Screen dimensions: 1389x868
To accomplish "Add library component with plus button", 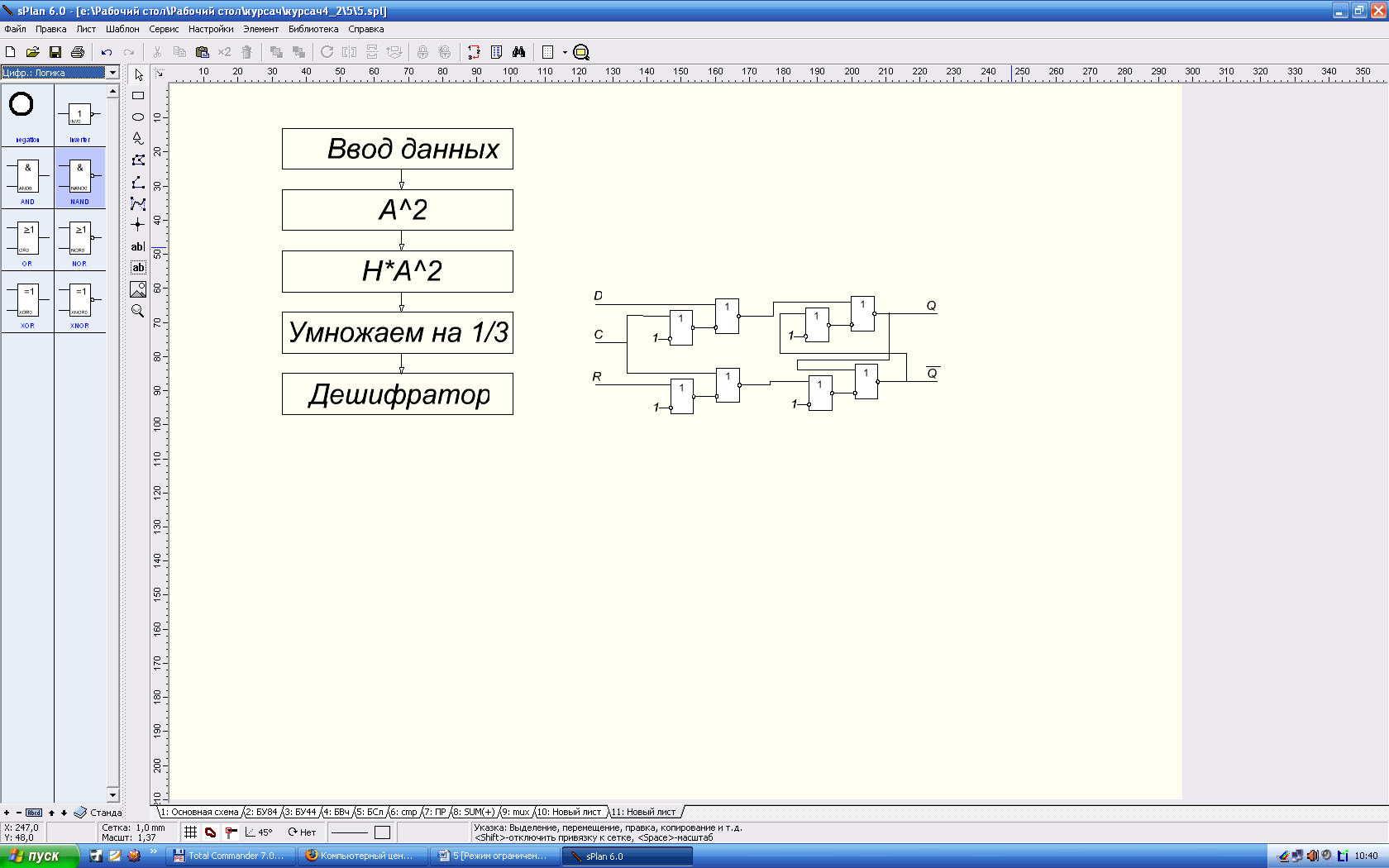I will click(7, 813).
